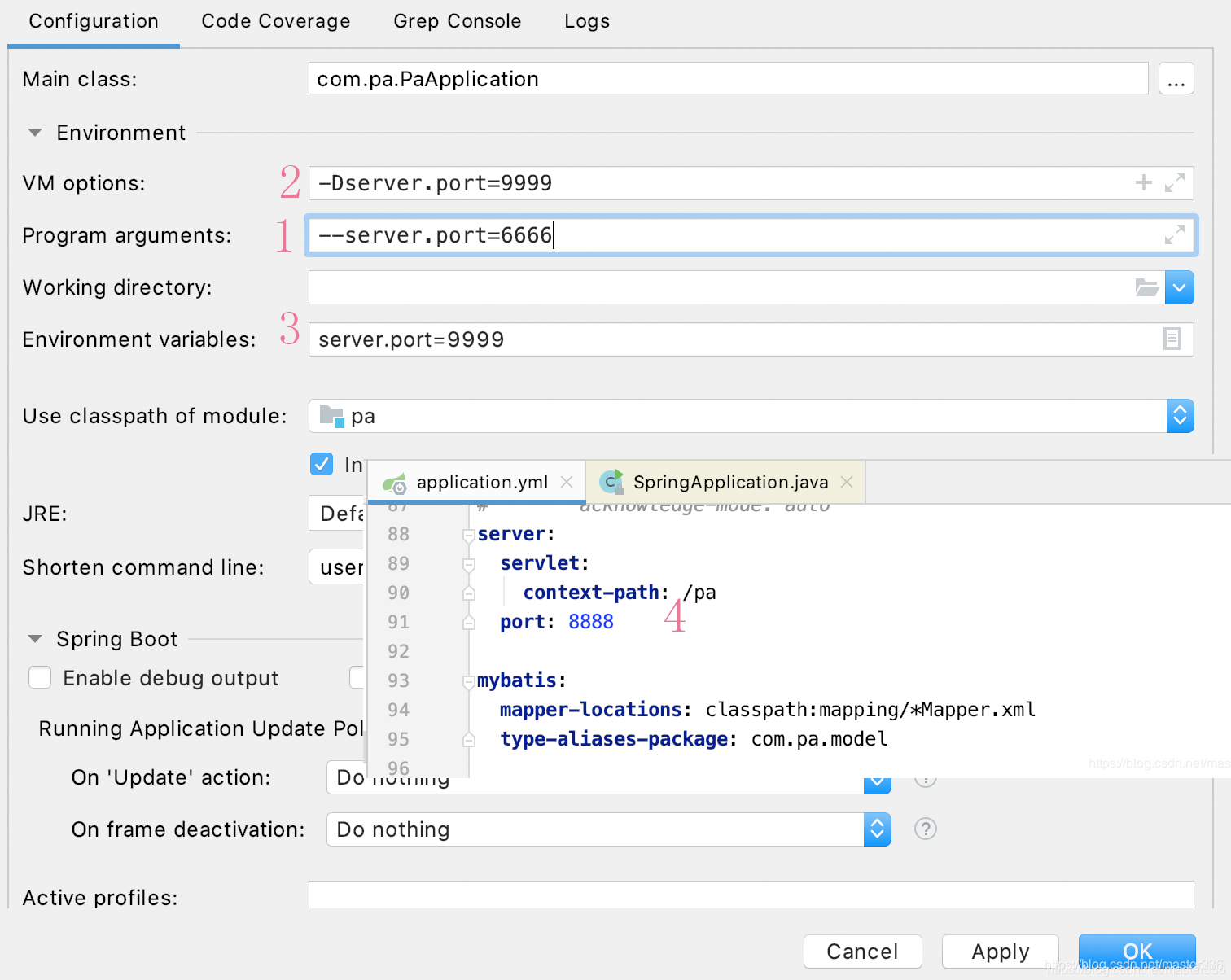Browse for main class with ellipsis button
1231x980 pixels.
[1176, 79]
